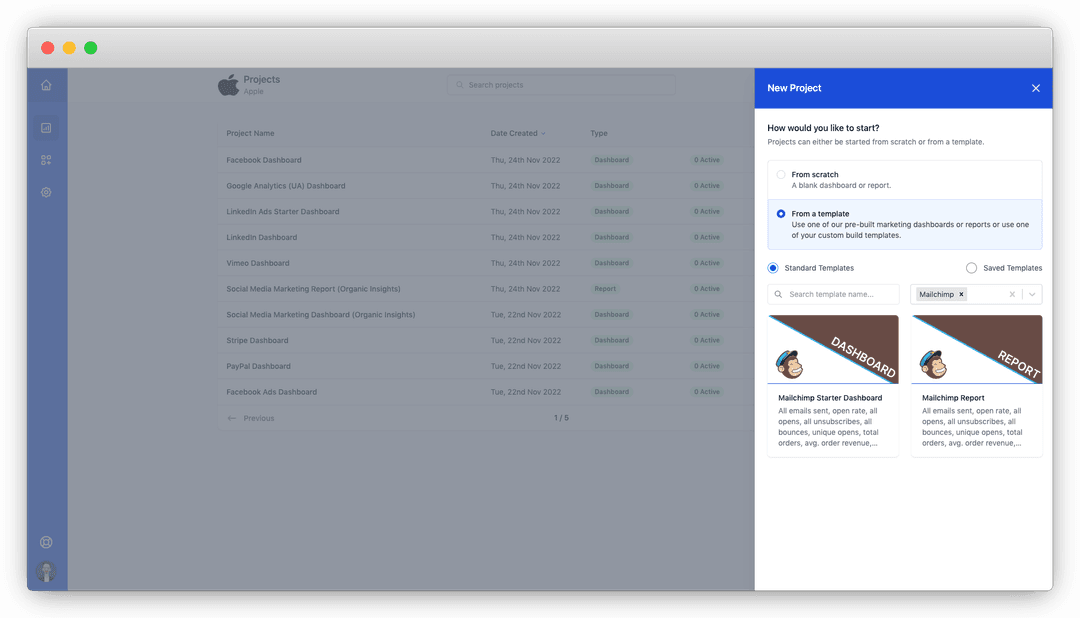Open the user avatar in sidebar
Screen dimensions: 1080x618
pyautogui.click(x=46, y=571)
